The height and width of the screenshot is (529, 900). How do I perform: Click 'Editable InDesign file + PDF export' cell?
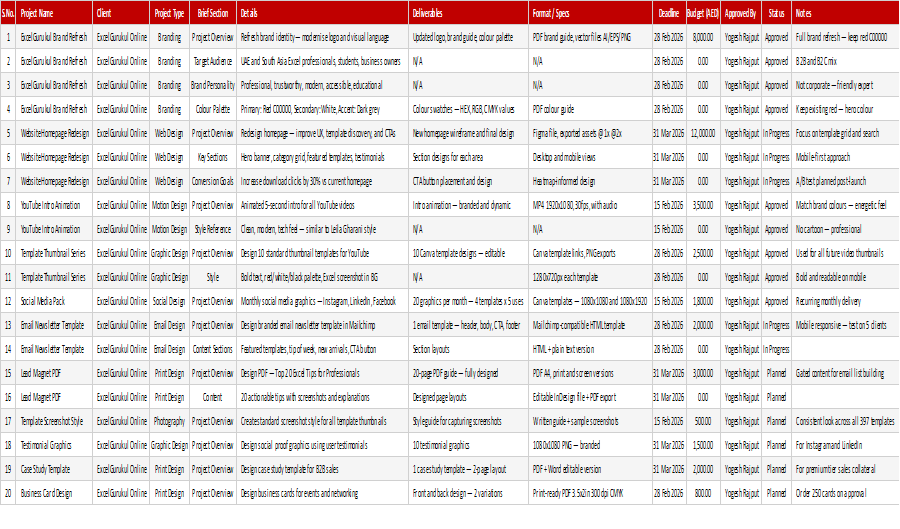pyautogui.click(x=590, y=397)
